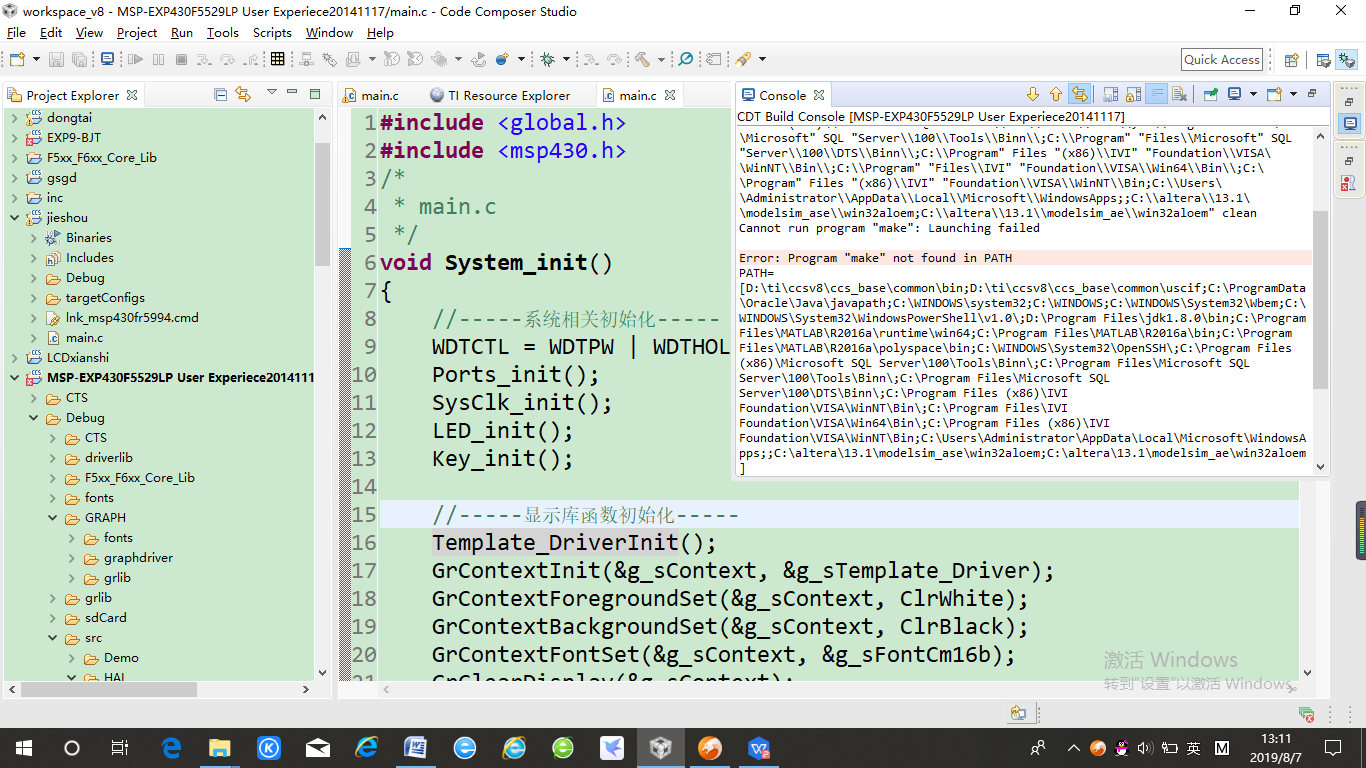The height and width of the screenshot is (768, 1366).
Task: Close the active main.c editor tab
Action: (x=670, y=95)
